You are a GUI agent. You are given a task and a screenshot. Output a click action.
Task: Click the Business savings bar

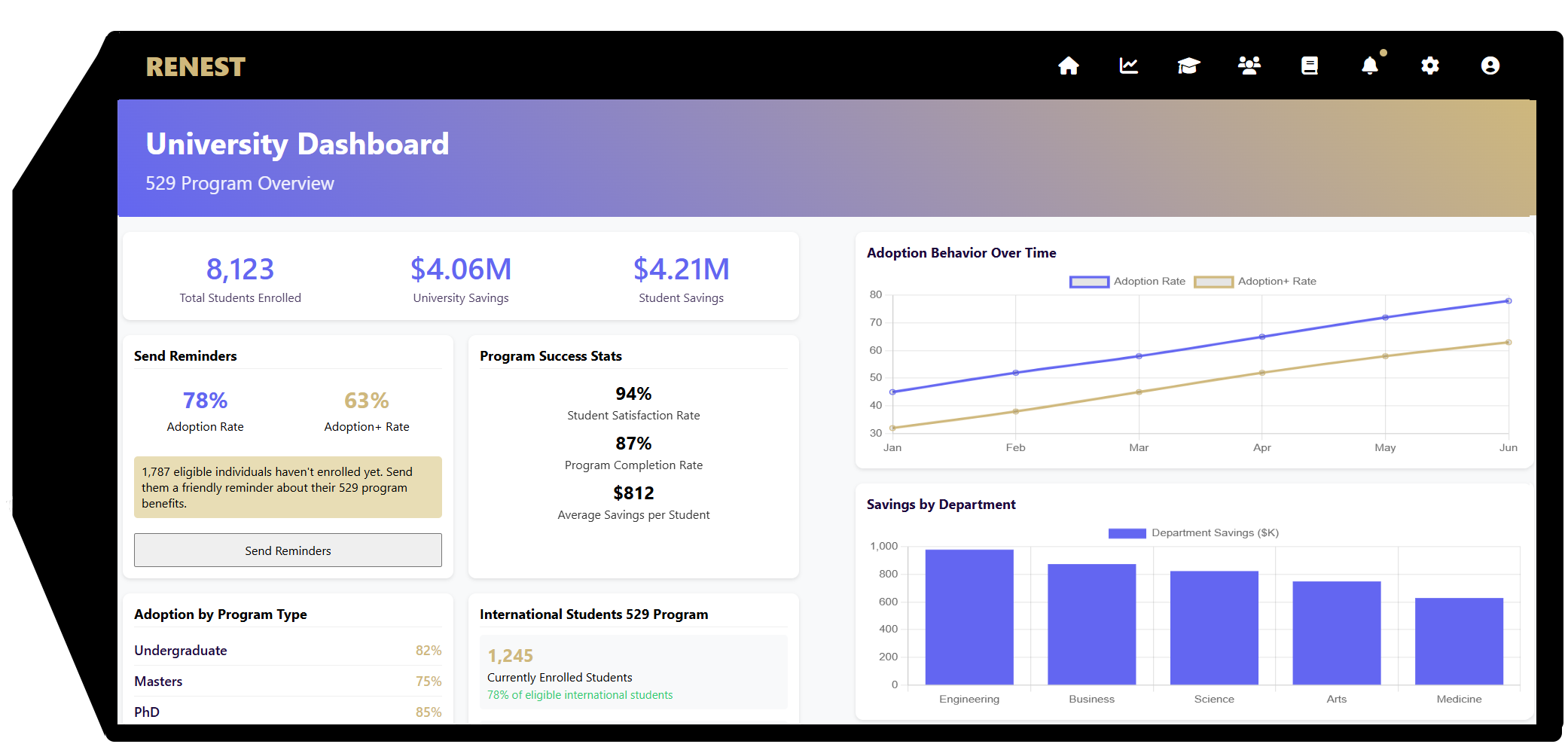coord(1091,624)
